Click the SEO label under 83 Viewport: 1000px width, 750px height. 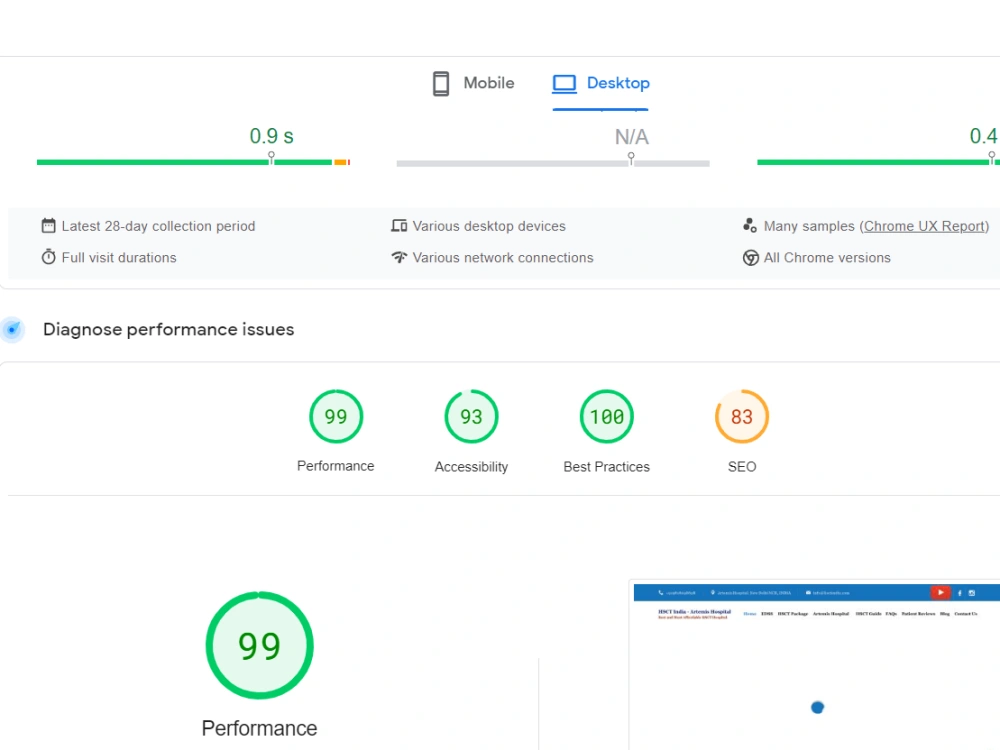(x=742, y=467)
